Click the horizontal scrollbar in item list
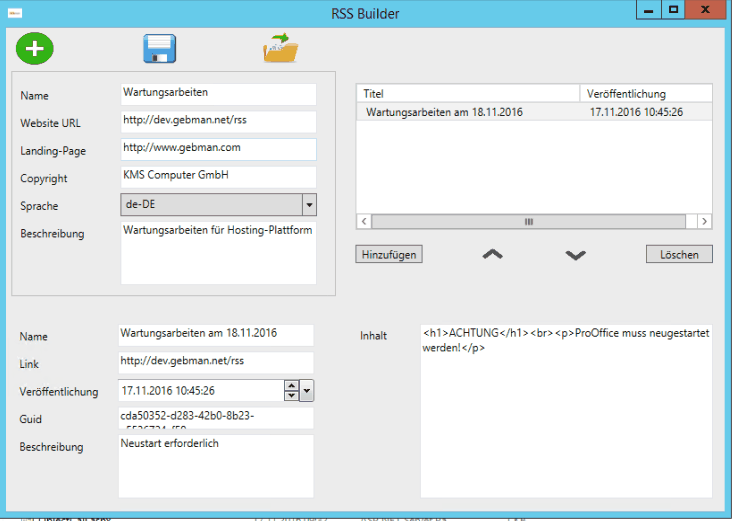The height and width of the screenshot is (521, 733). [529, 221]
